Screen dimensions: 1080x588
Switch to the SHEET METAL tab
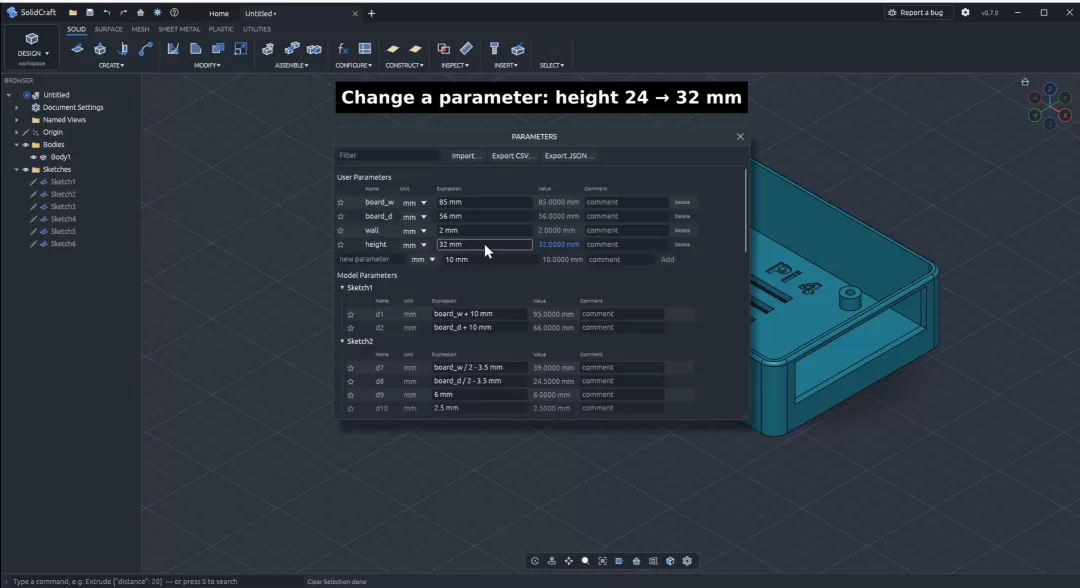179,29
